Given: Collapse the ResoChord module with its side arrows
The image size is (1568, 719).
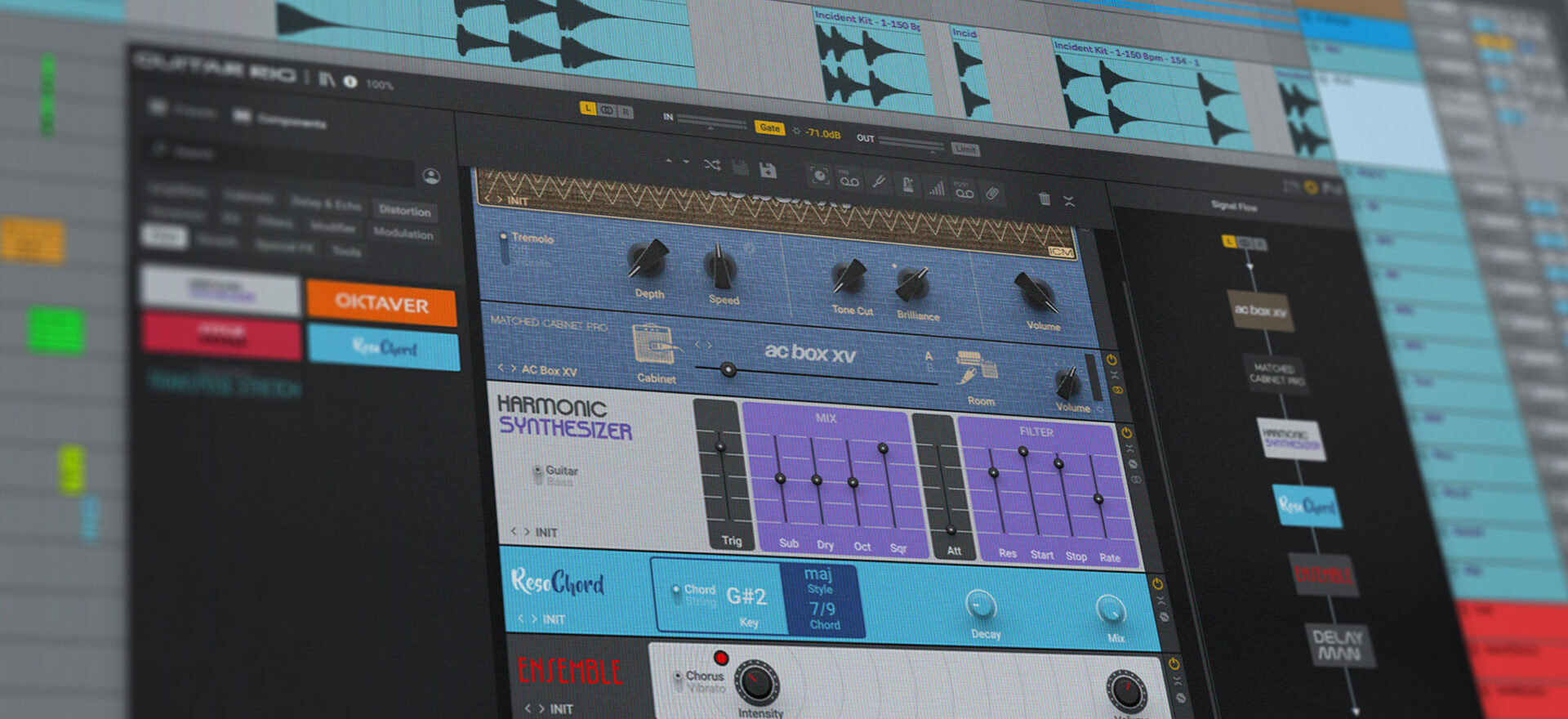Looking at the screenshot, I should [1160, 601].
